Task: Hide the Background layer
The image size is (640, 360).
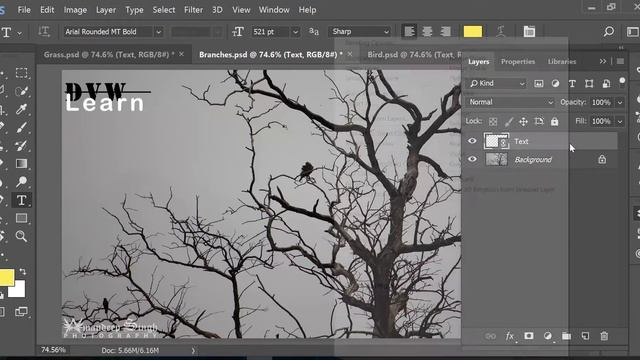Action: 472,159
